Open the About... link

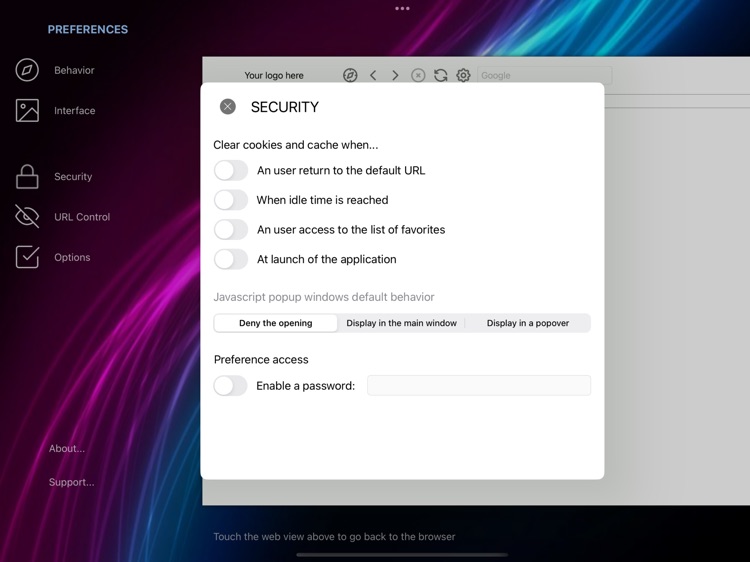coord(66,448)
